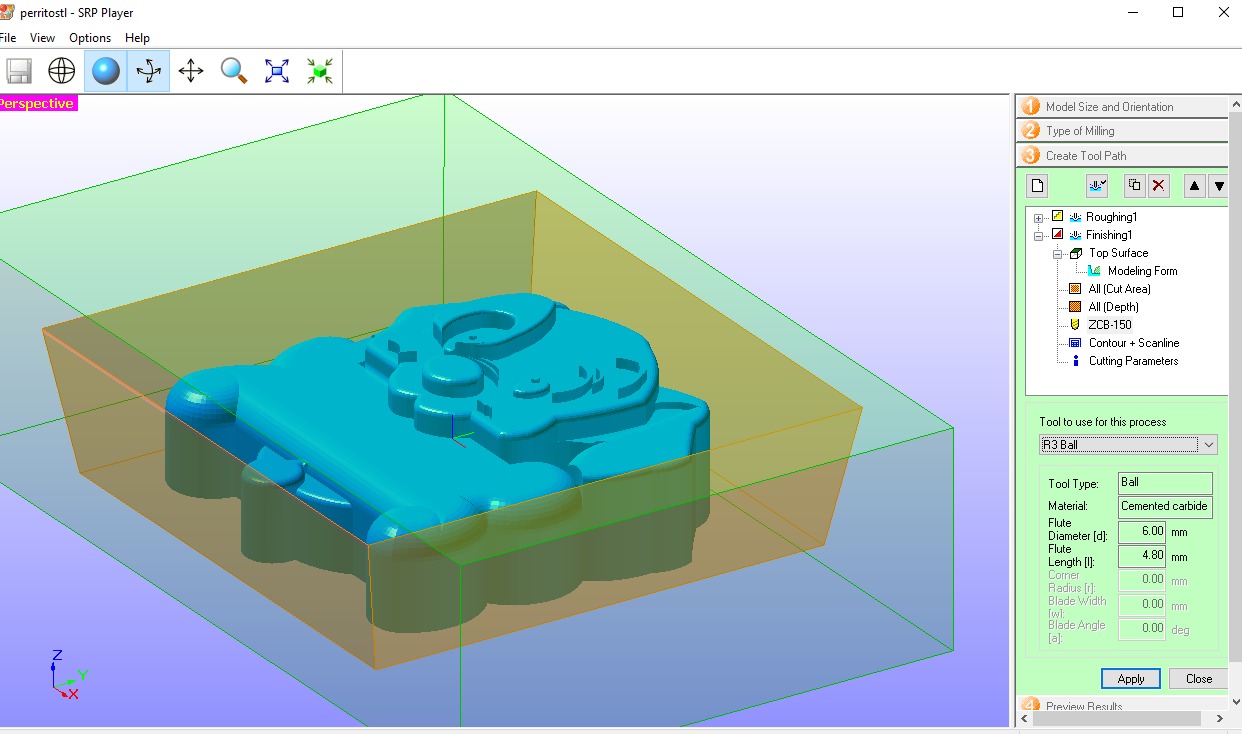Click the Apply button
The height and width of the screenshot is (734, 1242).
click(x=1131, y=678)
